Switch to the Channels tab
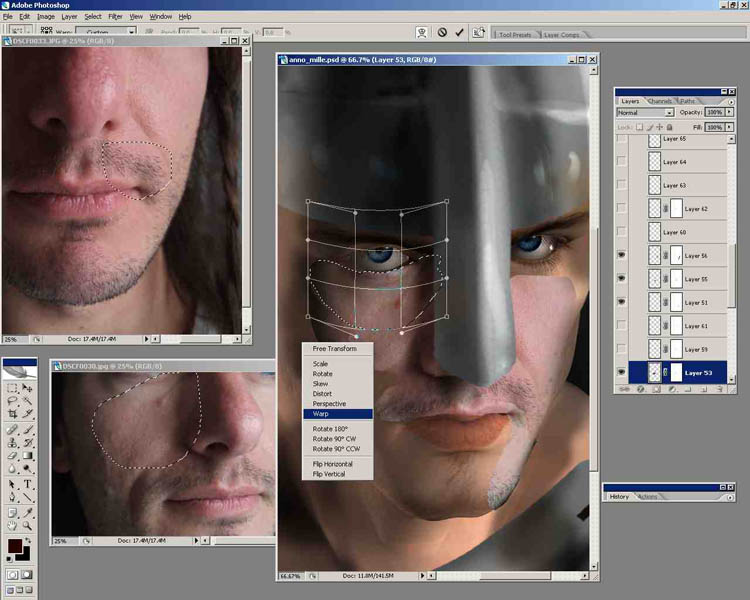The height and width of the screenshot is (600, 750). tap(660, 101)
